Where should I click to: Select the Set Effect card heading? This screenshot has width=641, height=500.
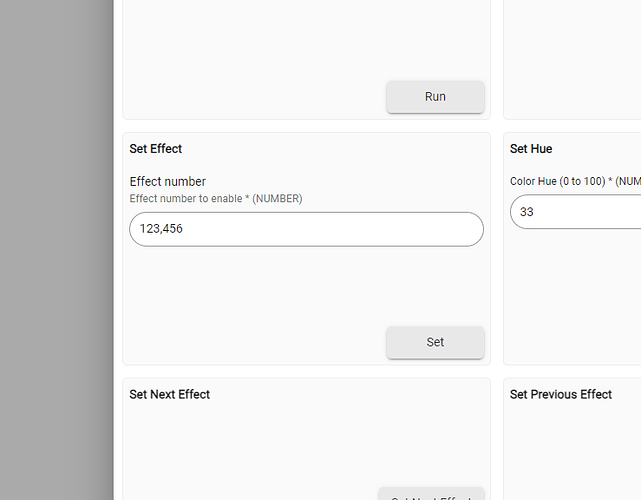point(156,149)
